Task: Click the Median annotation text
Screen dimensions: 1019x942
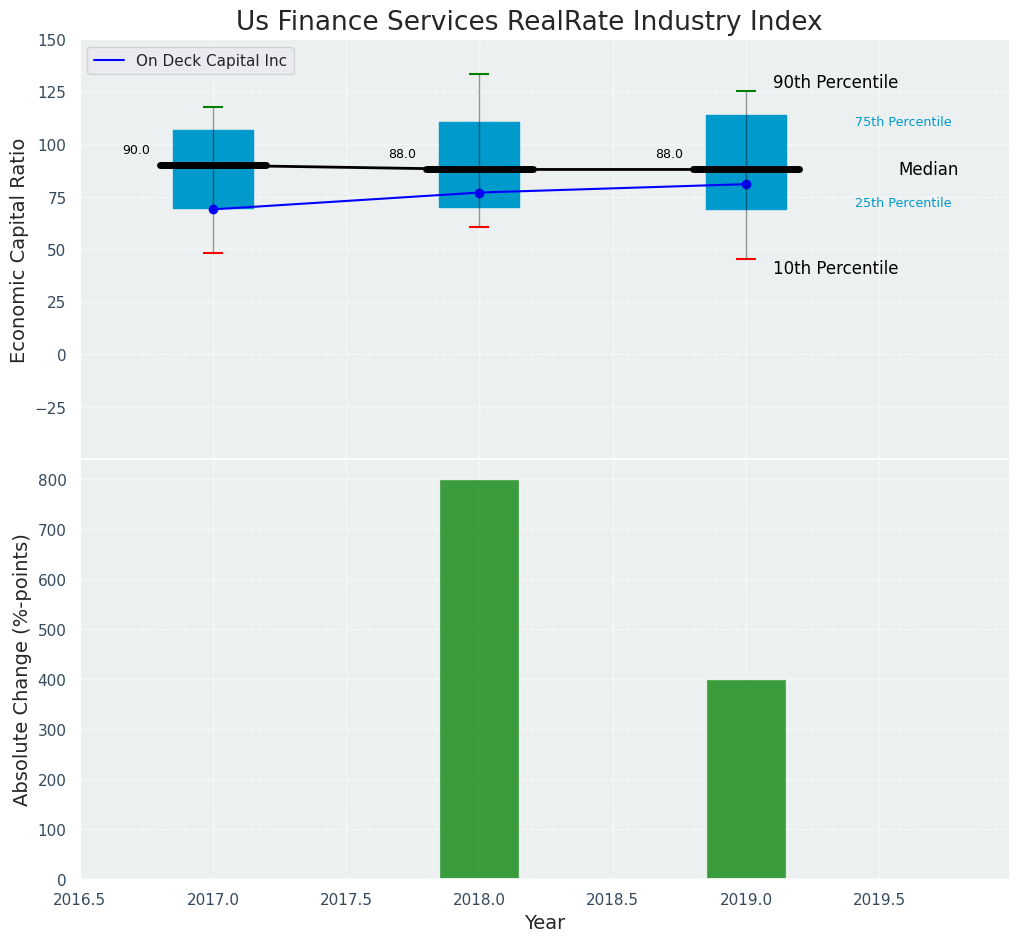Action: [x=927, y=170]
